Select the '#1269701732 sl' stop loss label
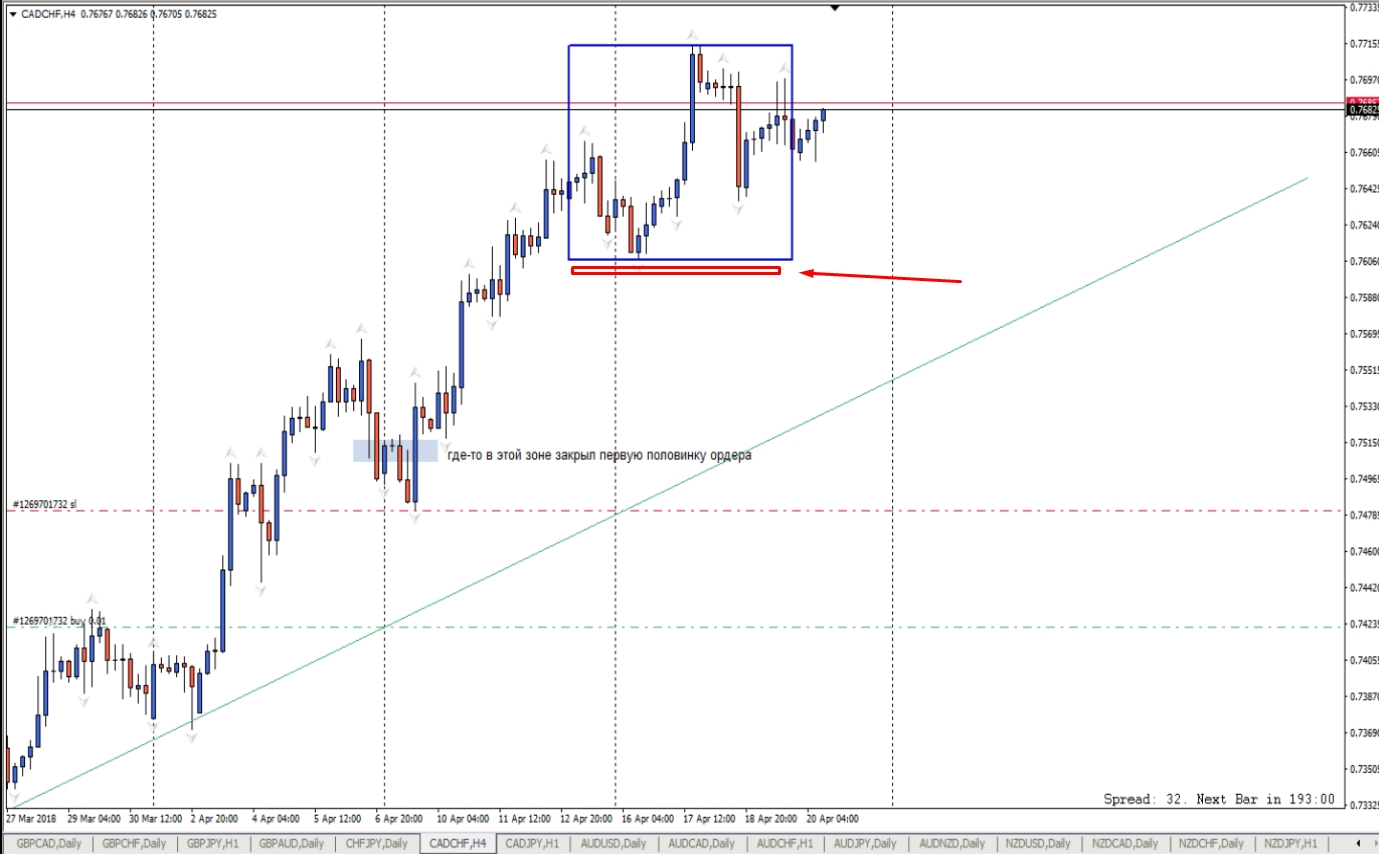This screenshot has width=1379, height=854. click(x=45, y=505)
